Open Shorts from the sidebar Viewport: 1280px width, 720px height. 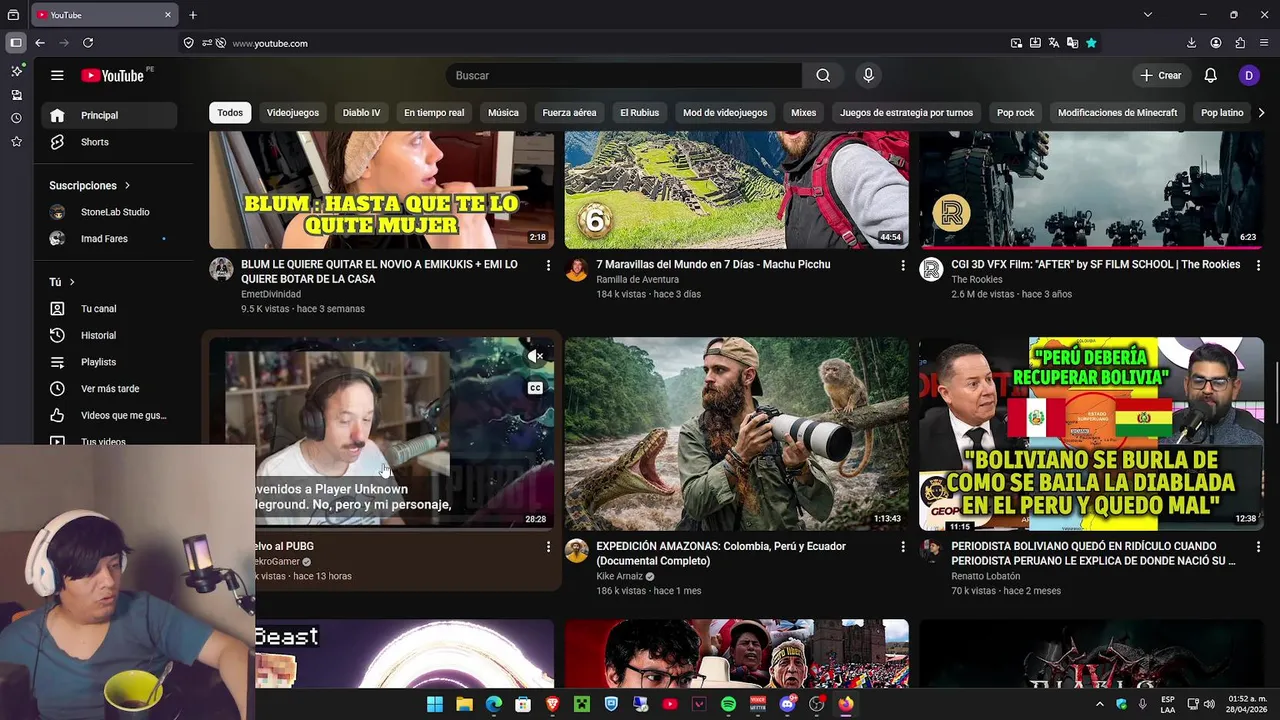pos(109,142)
